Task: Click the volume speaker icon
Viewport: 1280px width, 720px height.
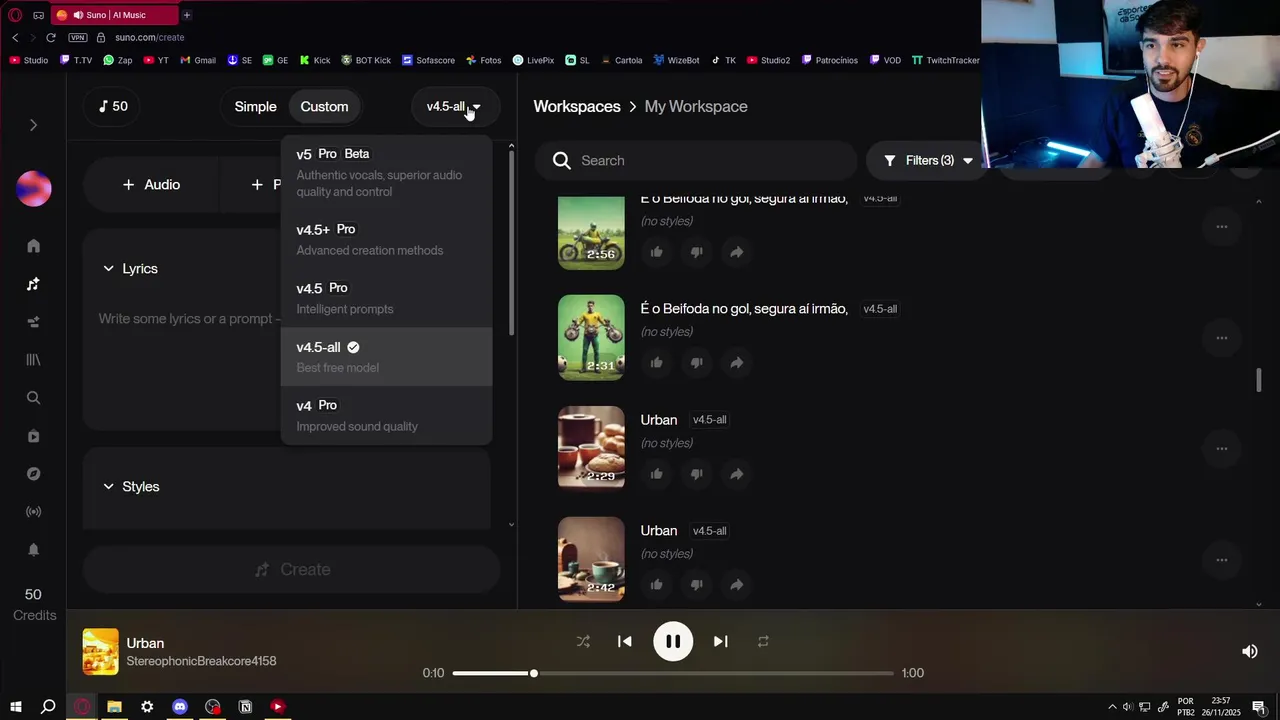Action: pos(1250,651)
